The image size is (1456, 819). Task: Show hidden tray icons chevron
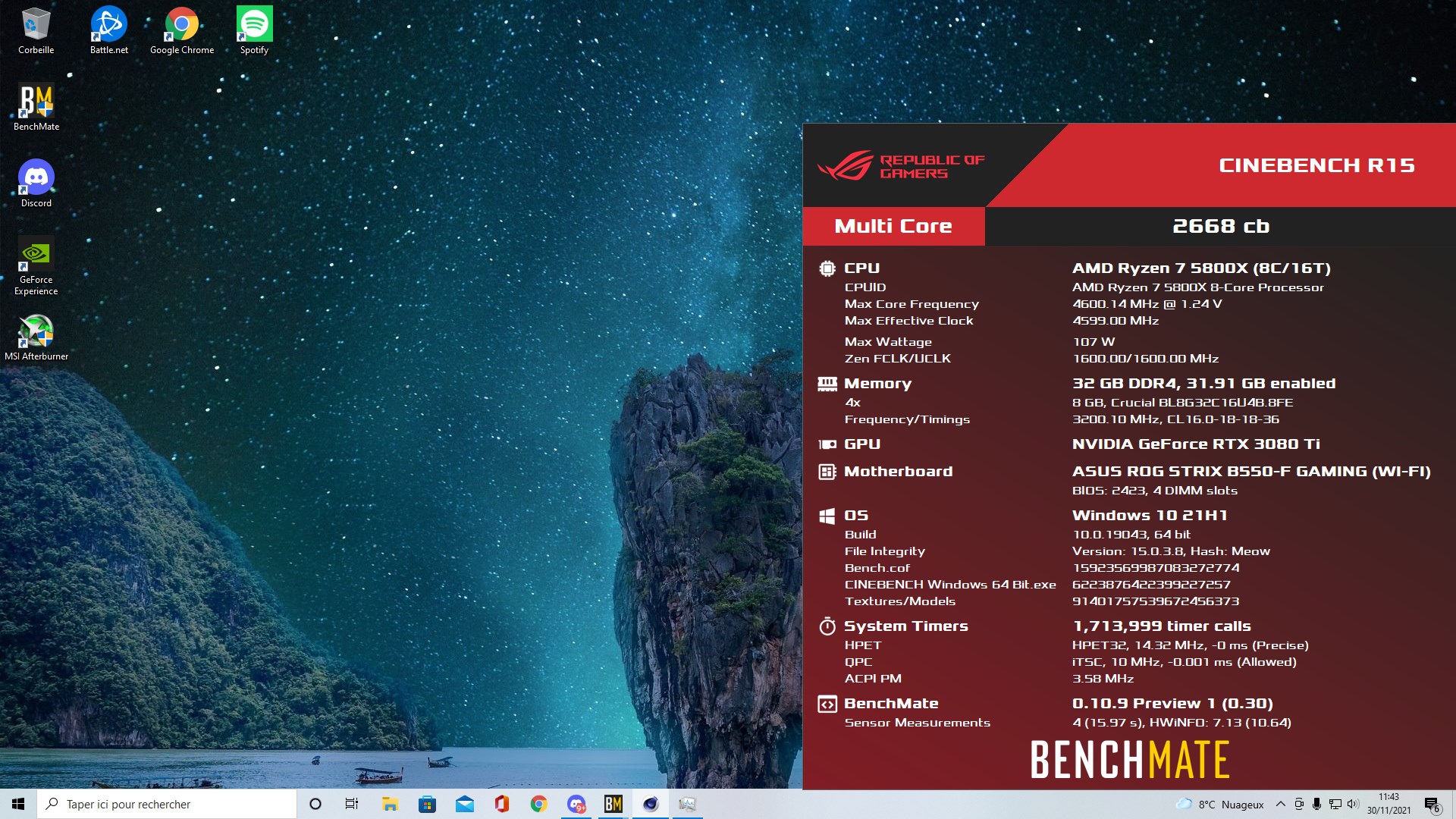click(x=1281, y=804)
